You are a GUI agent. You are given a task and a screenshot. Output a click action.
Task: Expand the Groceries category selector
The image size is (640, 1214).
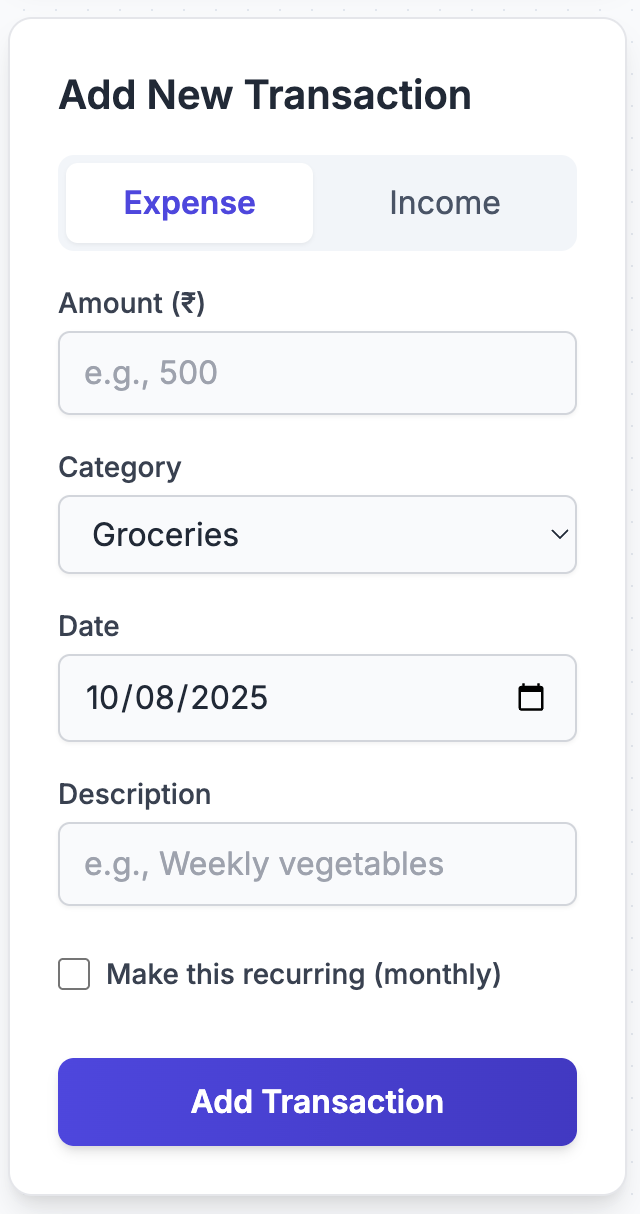tap(317, 534)
